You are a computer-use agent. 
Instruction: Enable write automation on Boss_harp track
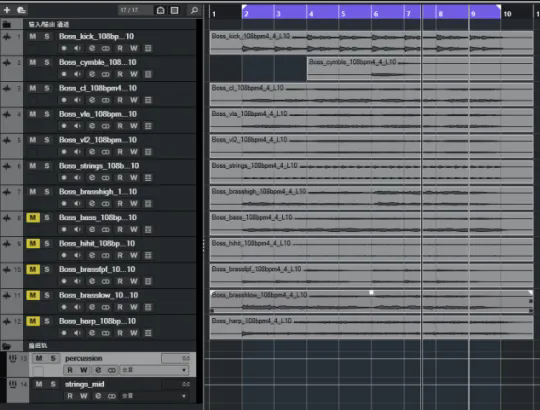(134, 333)
